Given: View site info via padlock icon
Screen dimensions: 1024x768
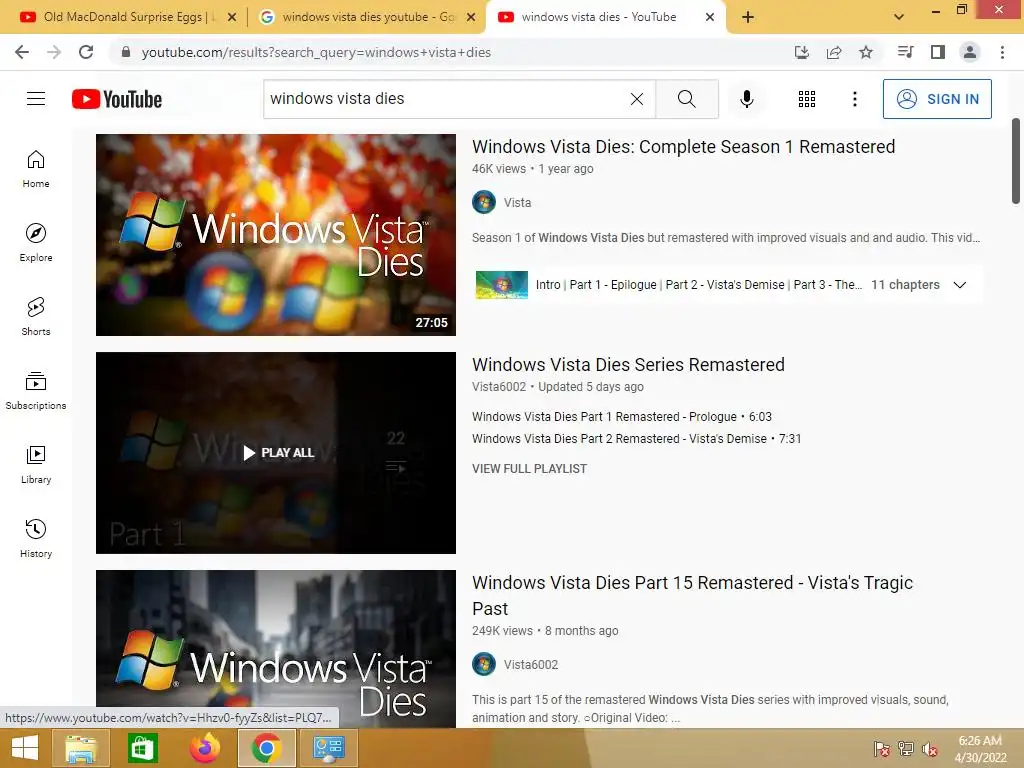Looking at the screenshot, I should click(x=126, y=52).
